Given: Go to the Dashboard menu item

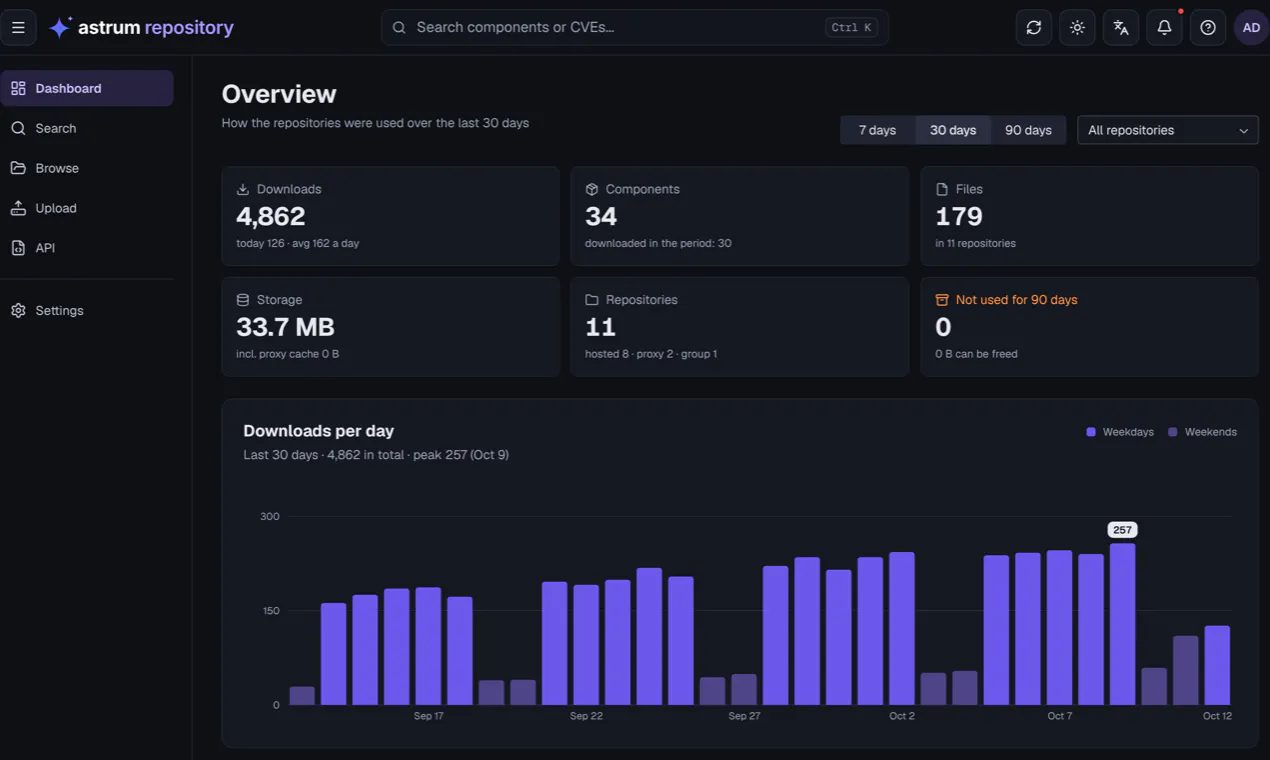Looking at the screenshot, I should 87,88.
